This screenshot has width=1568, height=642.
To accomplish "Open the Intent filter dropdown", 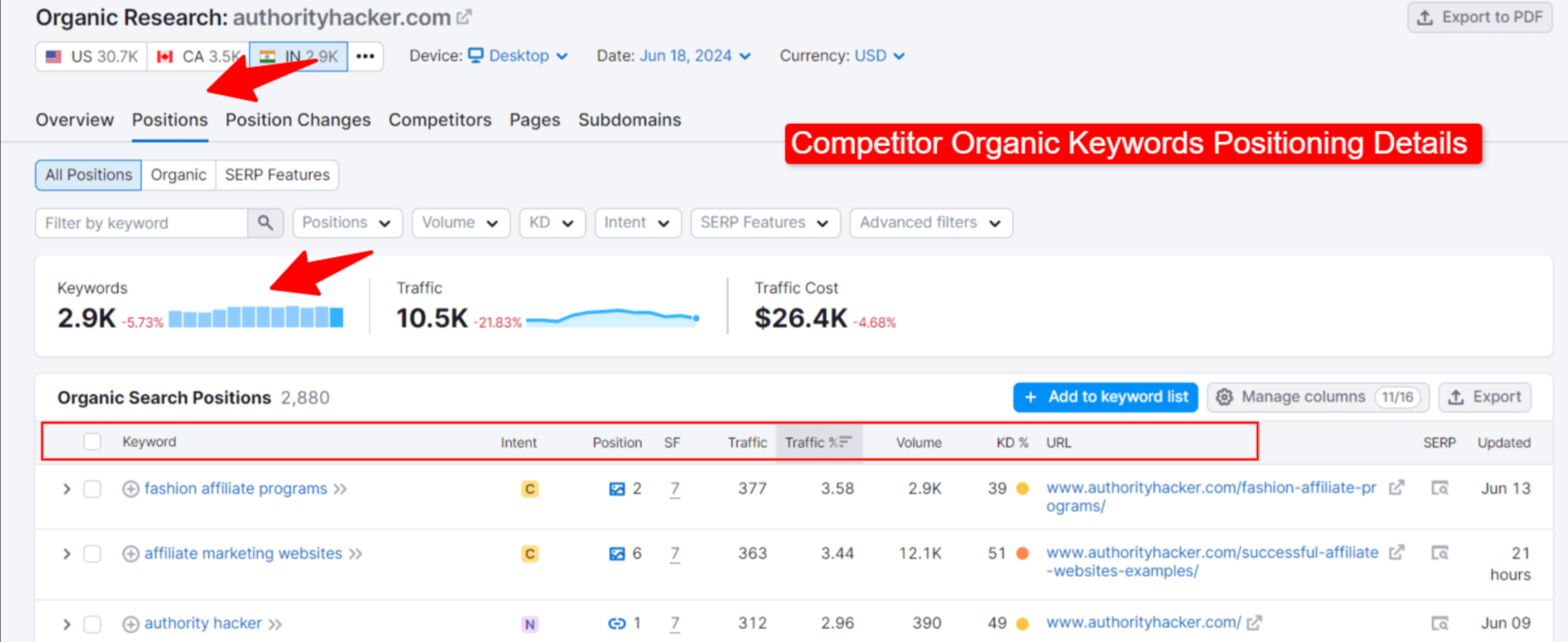I will pos(638,223).
